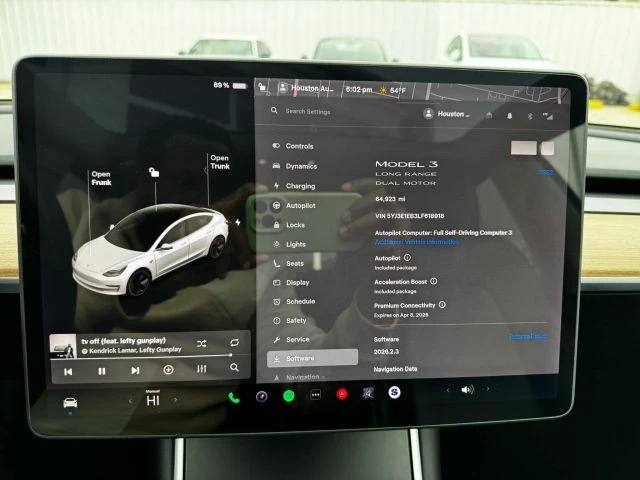Screen dimensions: 640x480
Task: Skip to previous track
Action: (68, 371)
